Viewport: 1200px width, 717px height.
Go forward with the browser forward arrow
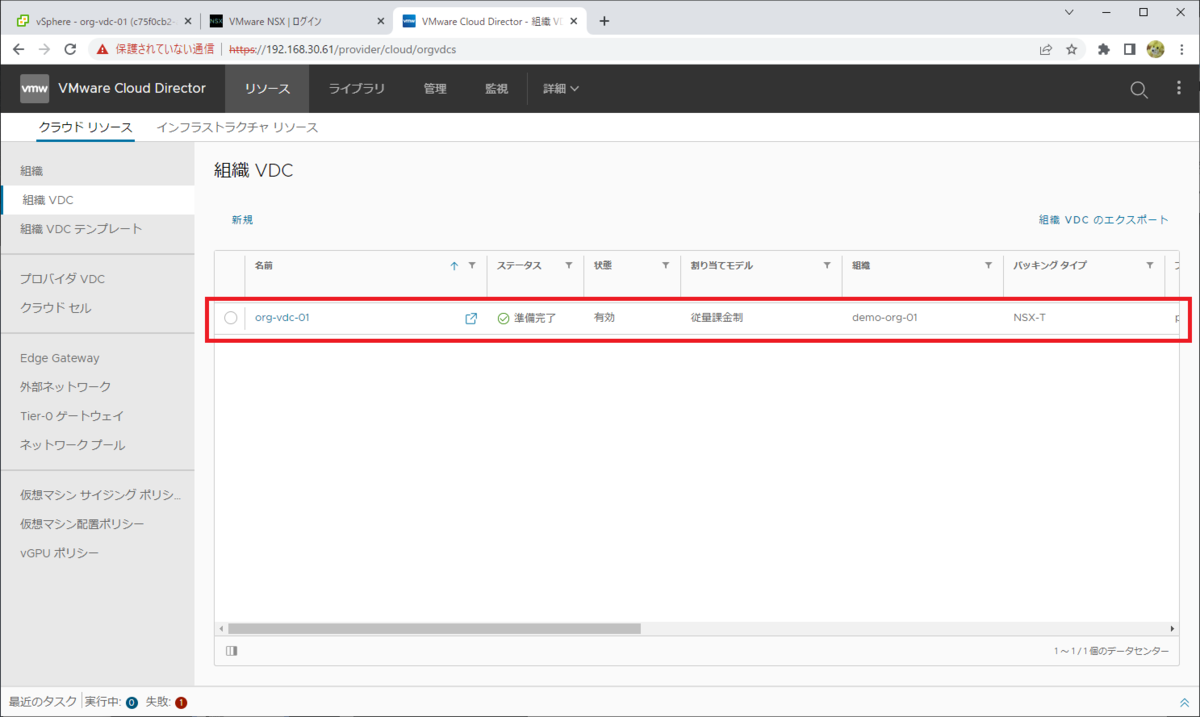44,48
